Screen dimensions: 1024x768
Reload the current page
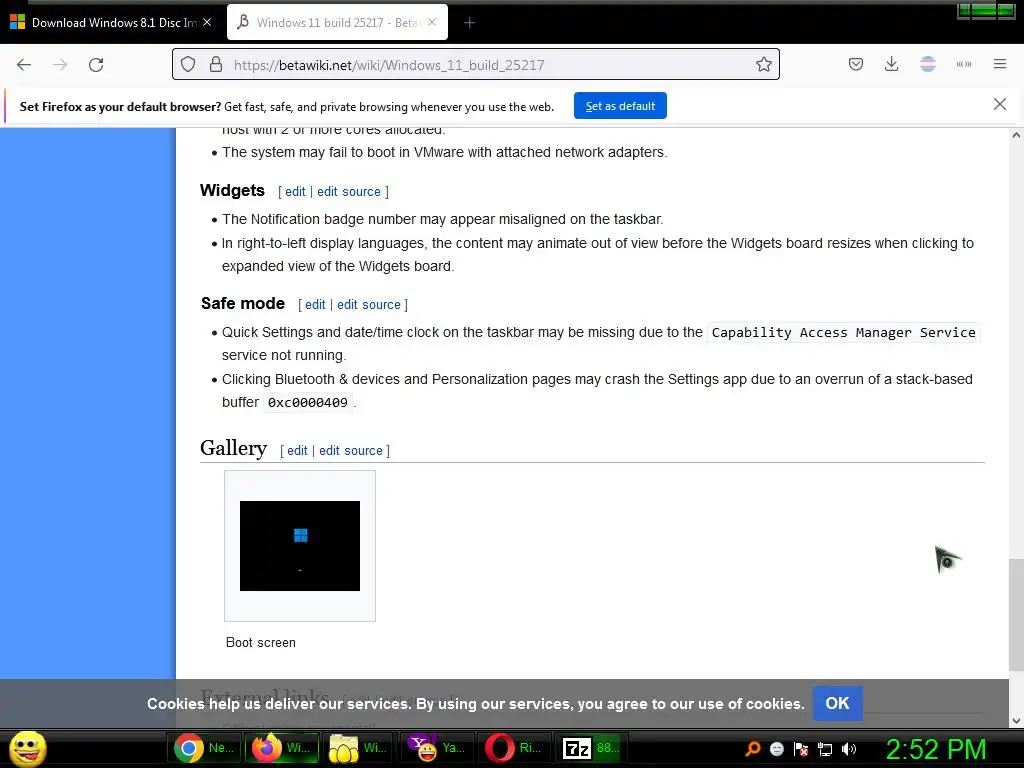pos(96,65)
